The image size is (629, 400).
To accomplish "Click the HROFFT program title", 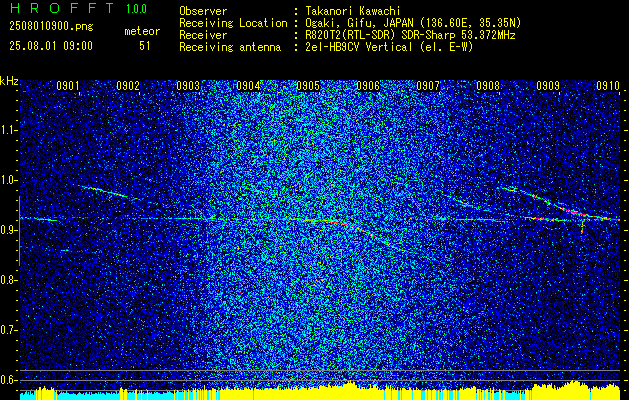I will coord(62,8).
